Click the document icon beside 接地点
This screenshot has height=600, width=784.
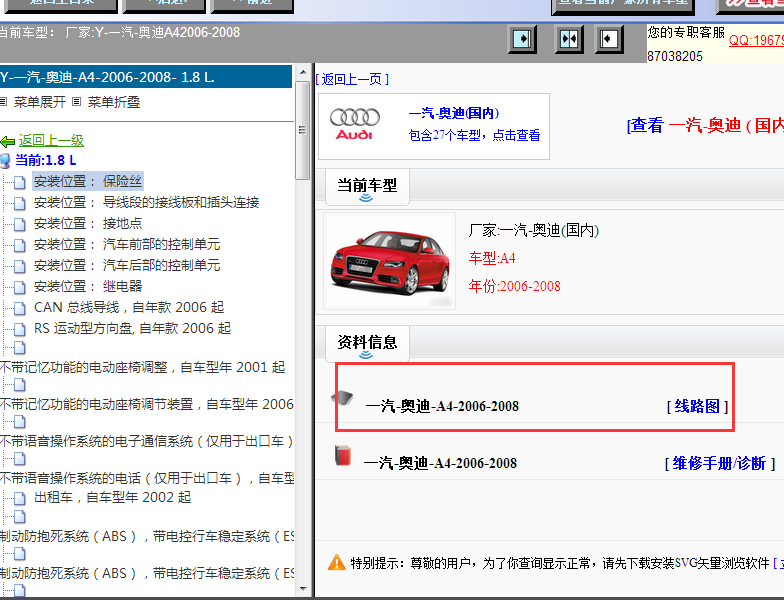tap(20, 224)
